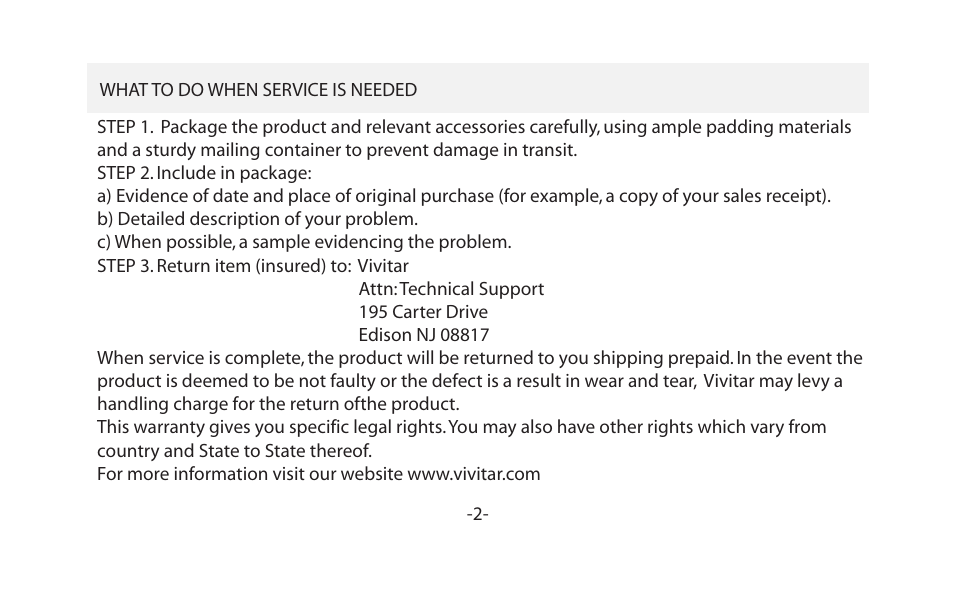Image resolution: width=954 pixels, height=608 pixels.
Task: Click the warranty gives you specific legal rights sentence
Action: click(x=271, y=427)
